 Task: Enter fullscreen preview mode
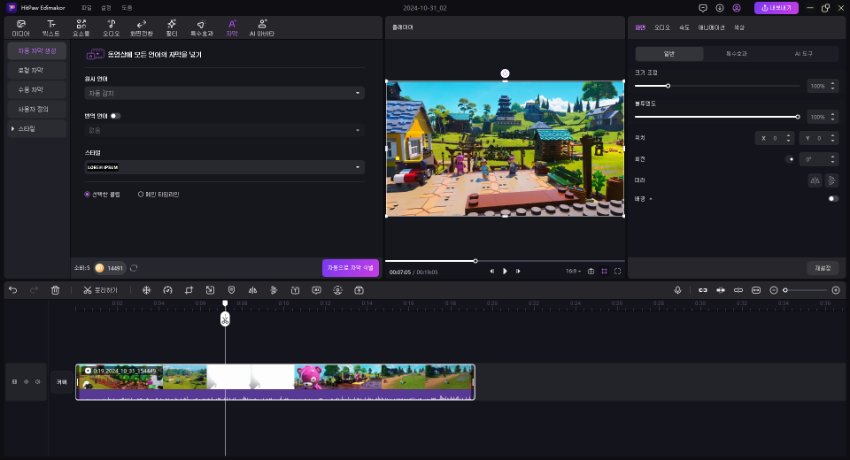click(x=618, y=271)
